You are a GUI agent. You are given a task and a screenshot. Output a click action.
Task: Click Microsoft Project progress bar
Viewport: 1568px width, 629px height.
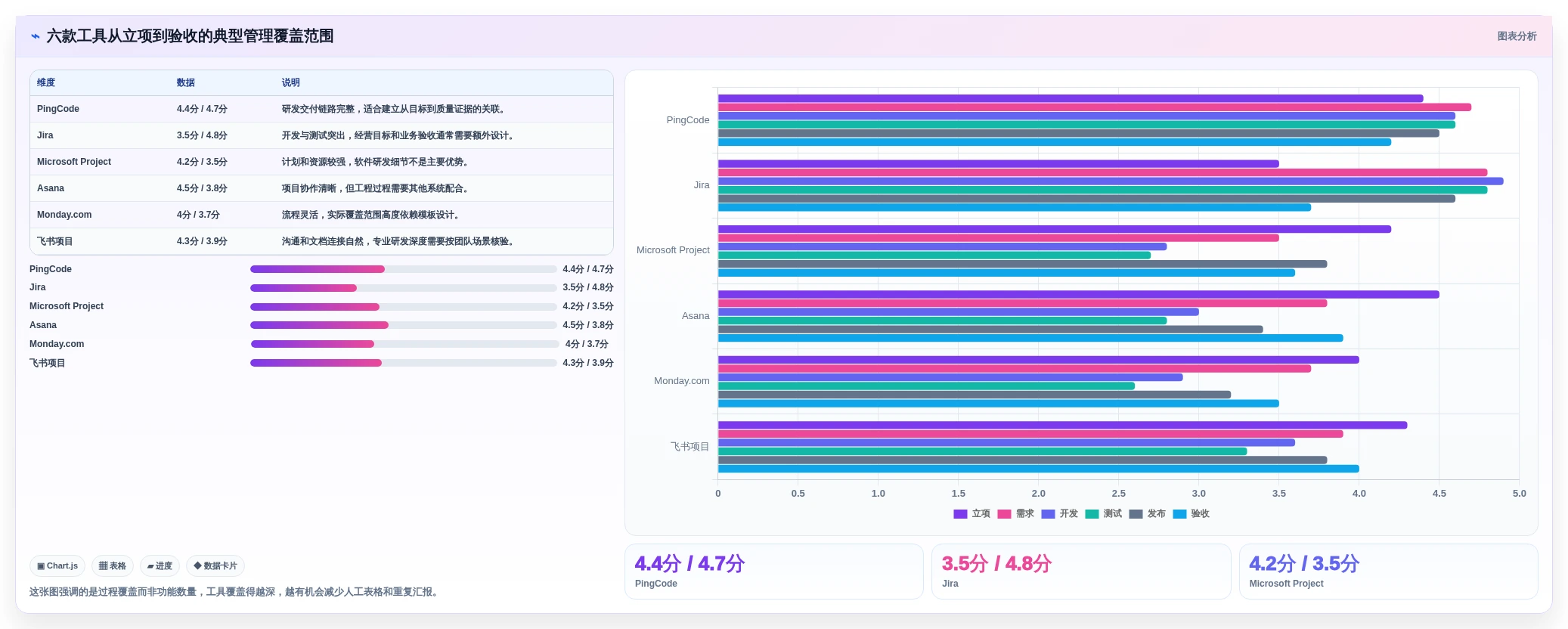404,307
